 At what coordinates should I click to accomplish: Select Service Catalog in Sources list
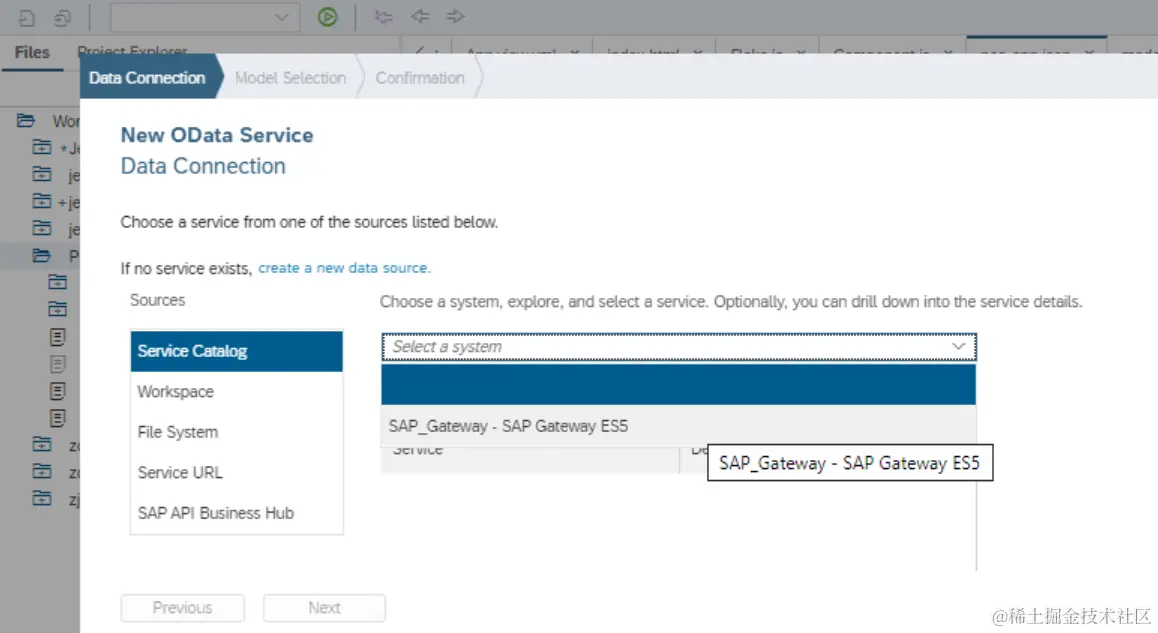pos(236,351)
